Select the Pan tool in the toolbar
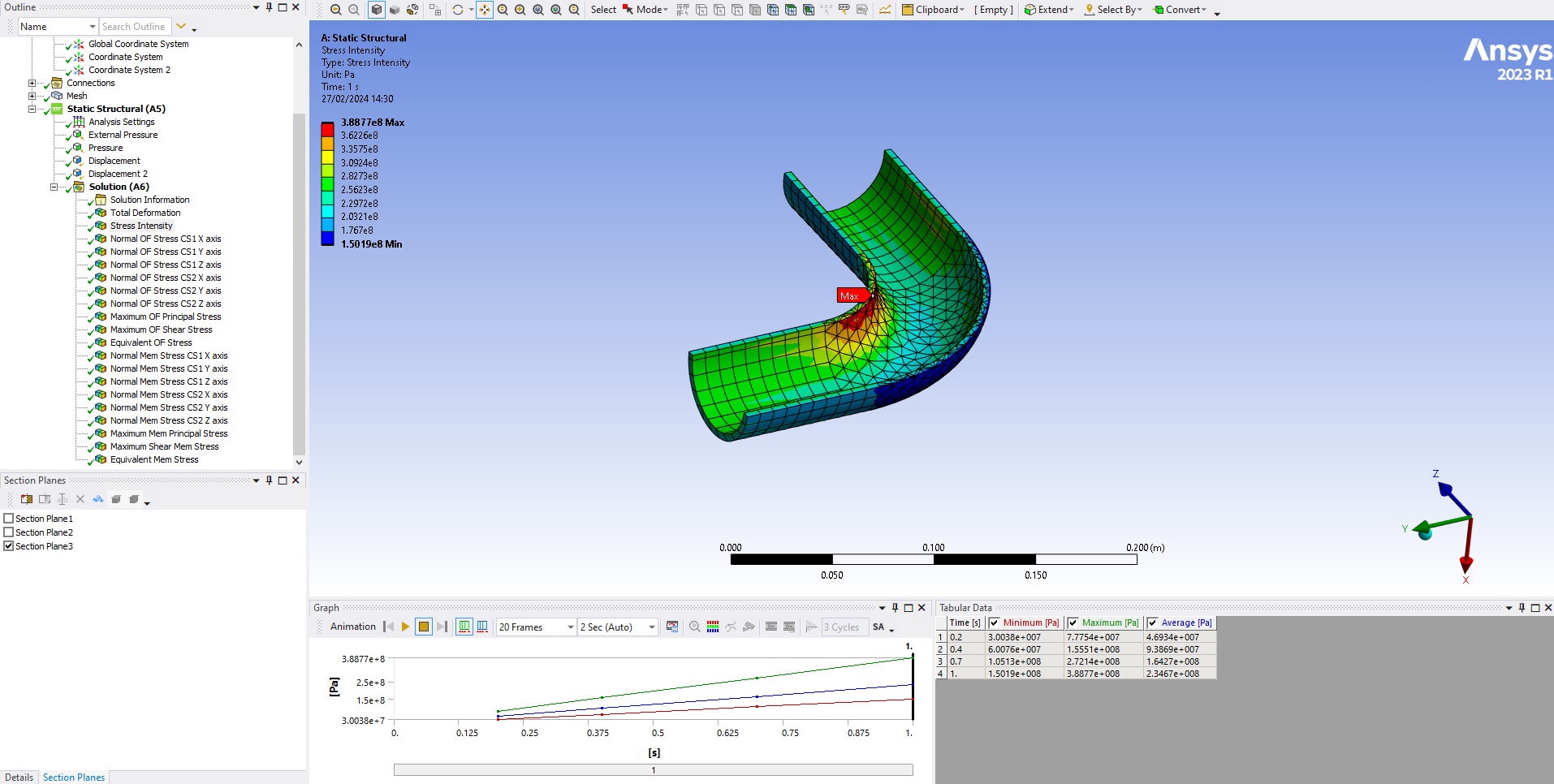 pyautogui.click(x=484, y=10)
